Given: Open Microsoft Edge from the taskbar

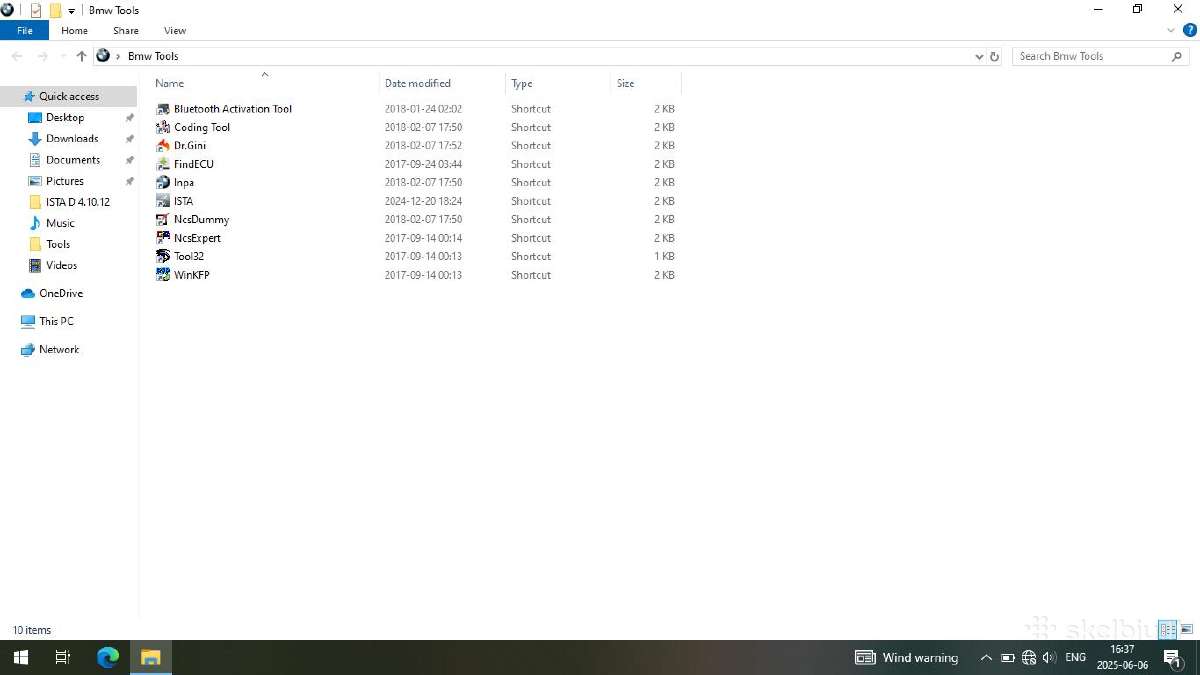Looking at the screenshot, I should 107,657.
